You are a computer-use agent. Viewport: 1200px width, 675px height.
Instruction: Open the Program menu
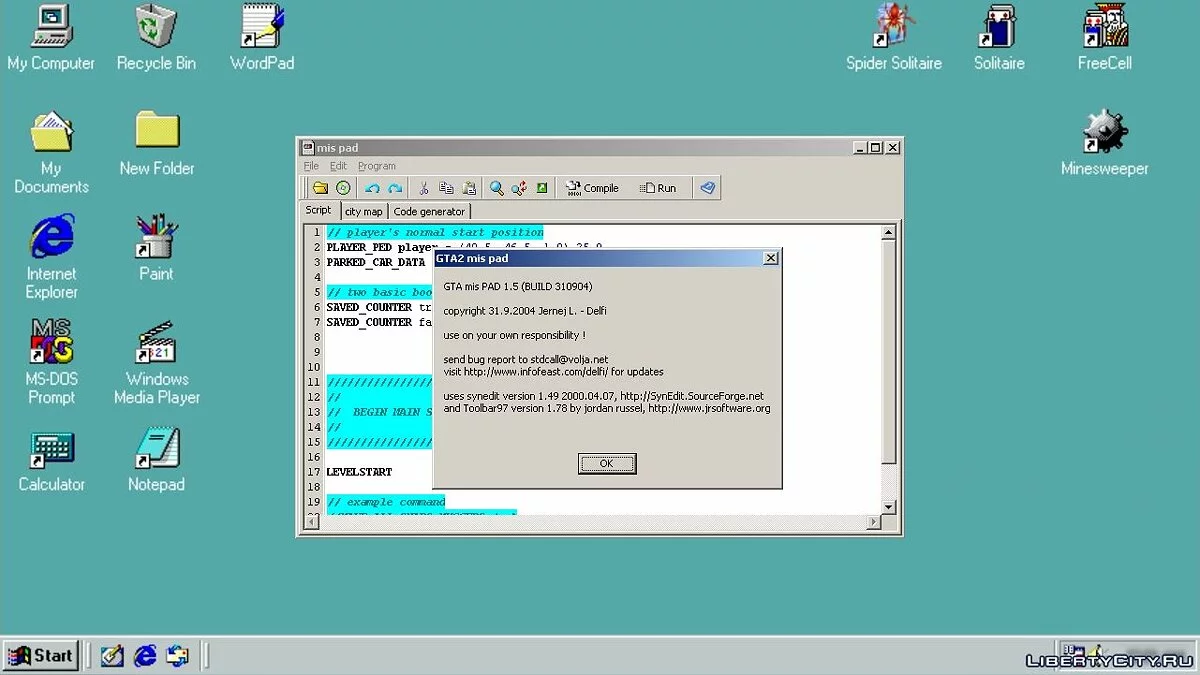click(x=377, y=166)
